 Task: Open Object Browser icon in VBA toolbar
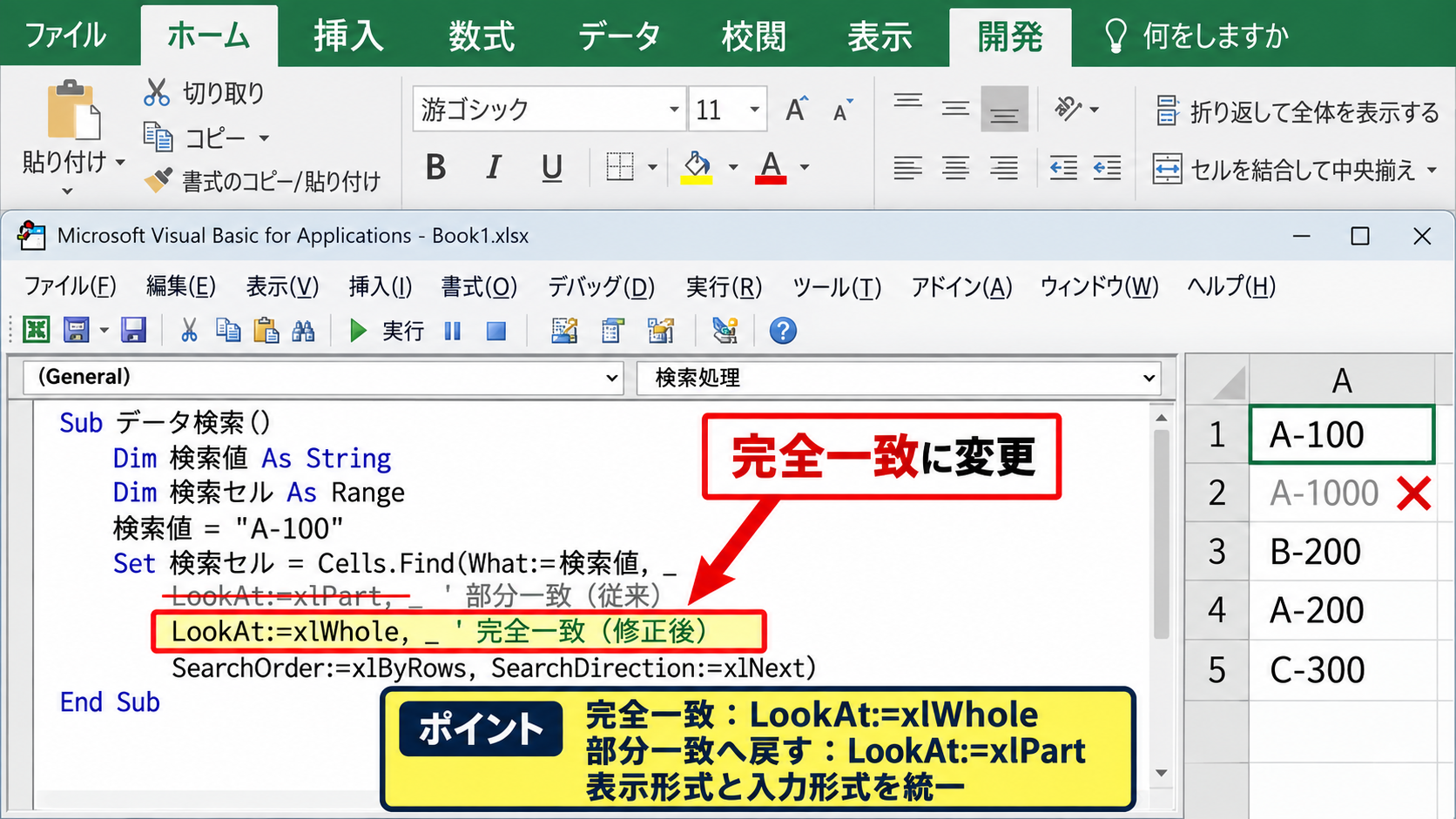coord(725,330)
